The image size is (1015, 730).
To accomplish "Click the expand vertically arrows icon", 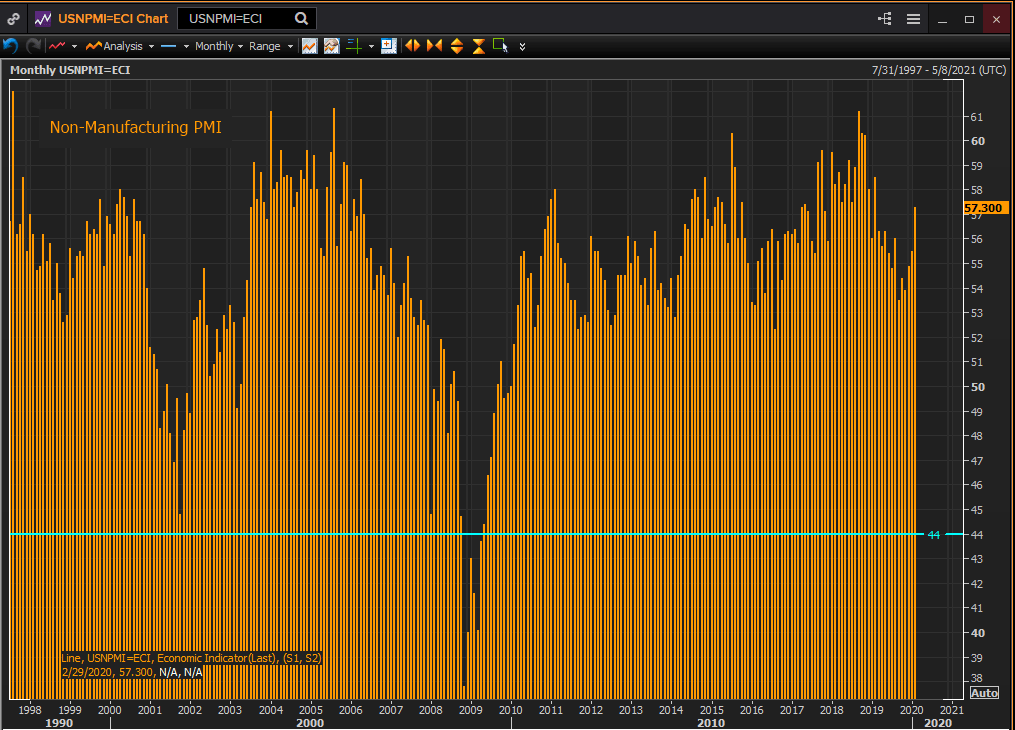I will 457,46.
